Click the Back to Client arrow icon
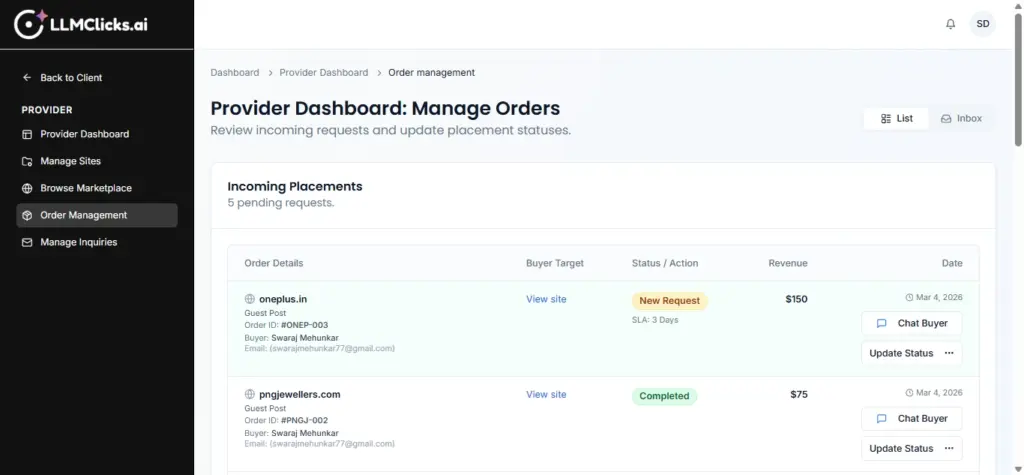 (27, 78)
